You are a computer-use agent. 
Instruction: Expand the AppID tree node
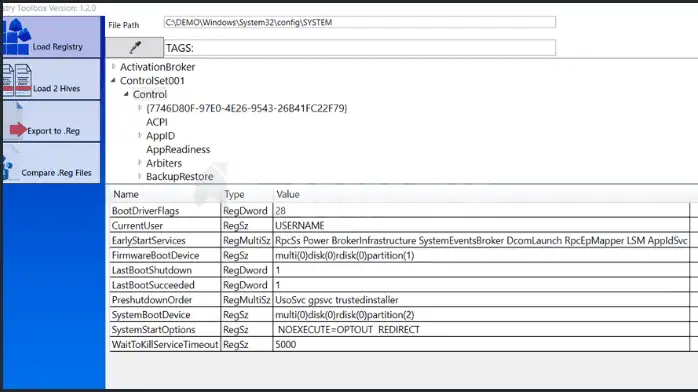click(x=140, y=135)
